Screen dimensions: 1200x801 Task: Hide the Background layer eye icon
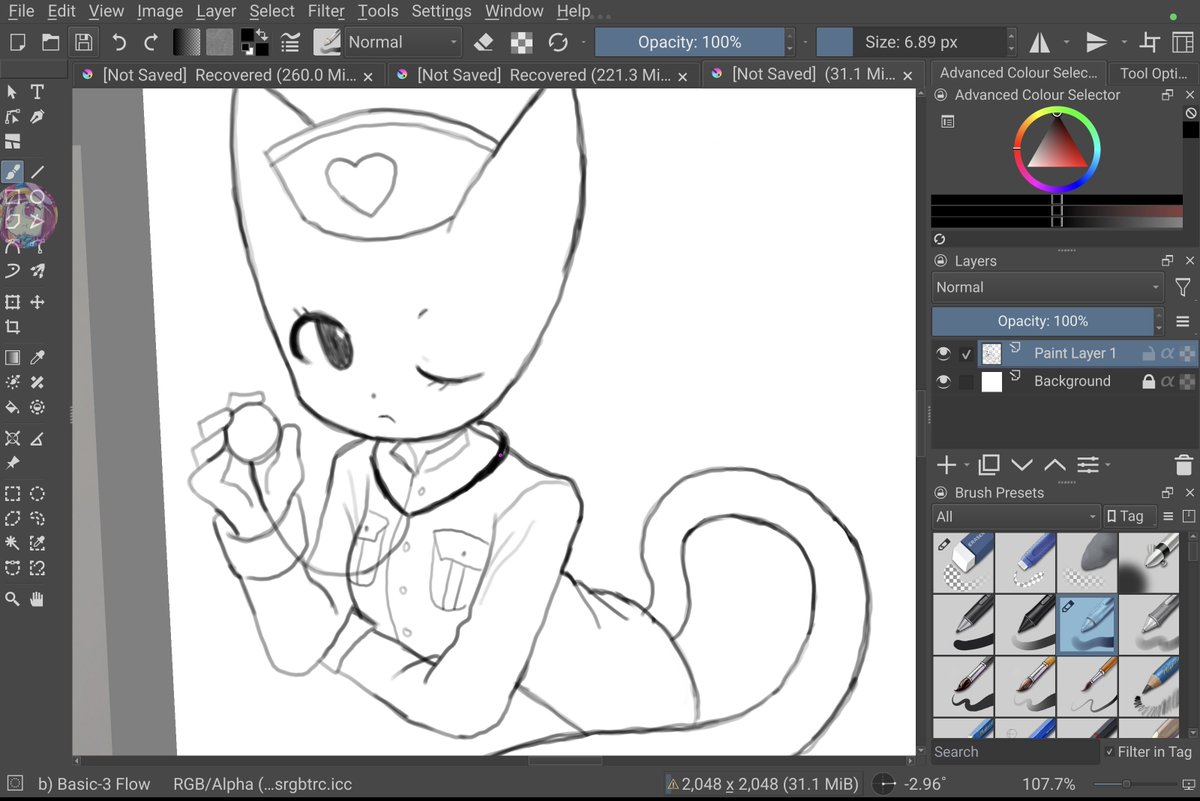click(x=943, y=381)
